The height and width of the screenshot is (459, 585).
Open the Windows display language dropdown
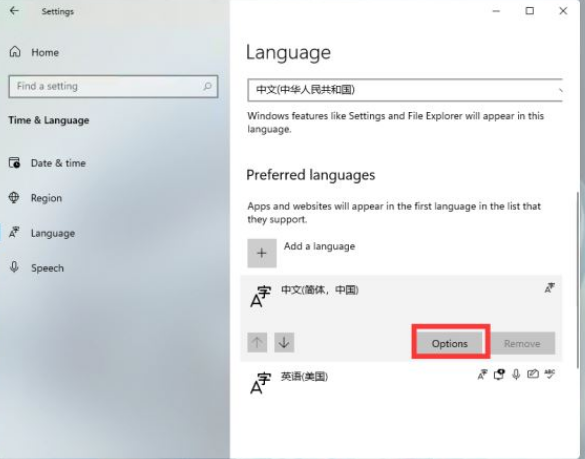pyautogui.click(x=405, y=90)
